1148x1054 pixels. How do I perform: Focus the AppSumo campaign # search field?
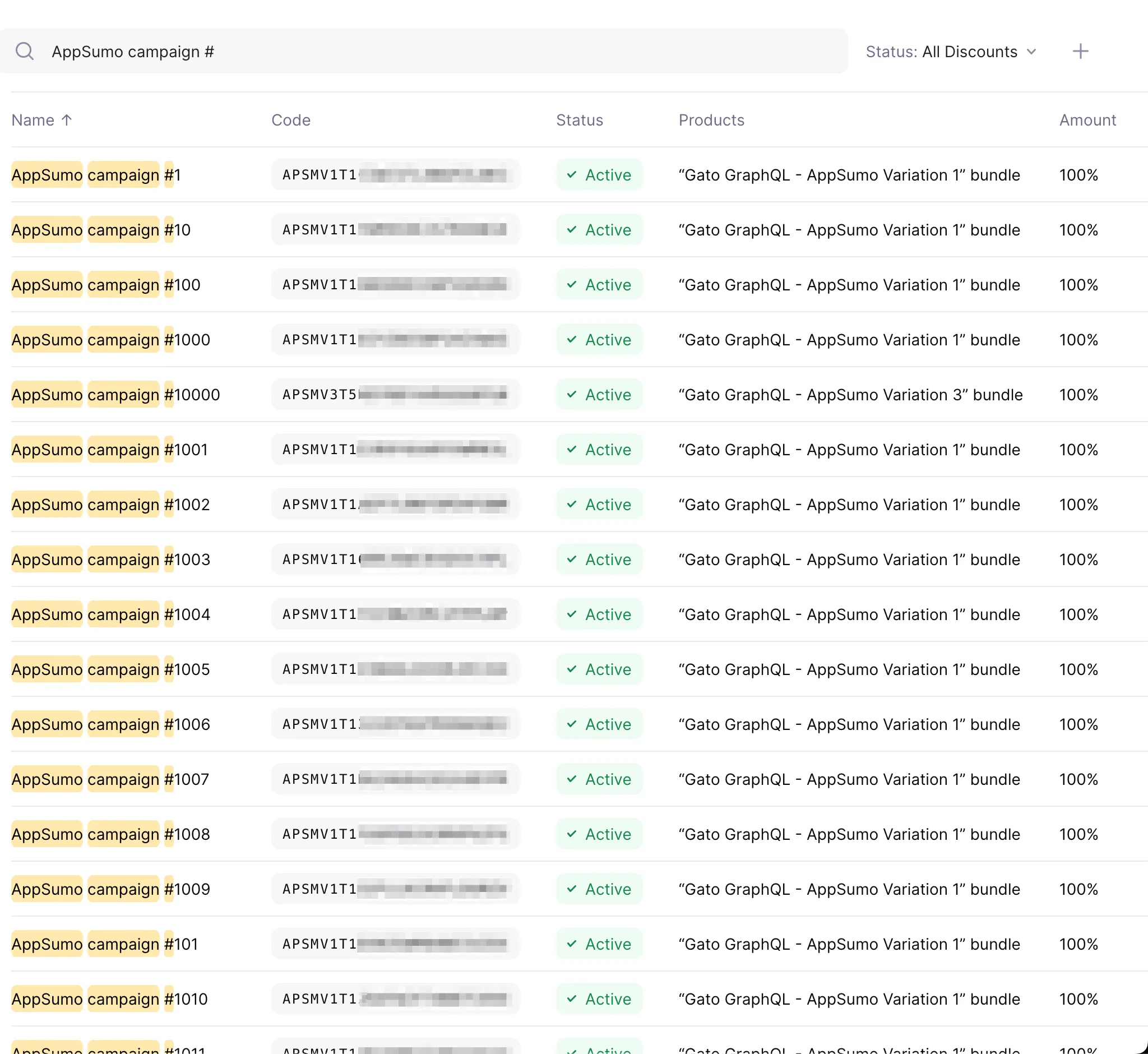tap(423, 52)
